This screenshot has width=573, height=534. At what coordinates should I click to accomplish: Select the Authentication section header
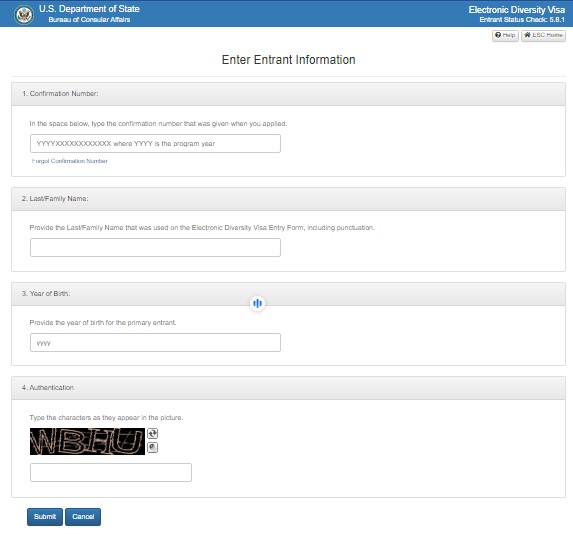(x=288, y=388)
